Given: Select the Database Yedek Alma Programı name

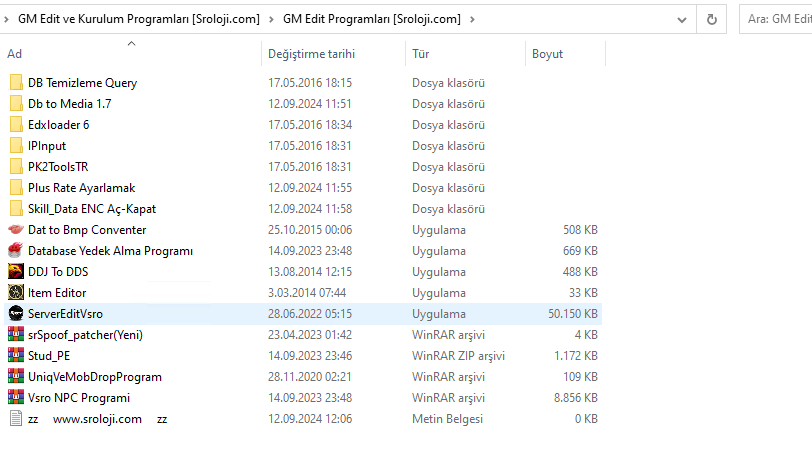Looking at the screenshot, I should coord(110,251).
